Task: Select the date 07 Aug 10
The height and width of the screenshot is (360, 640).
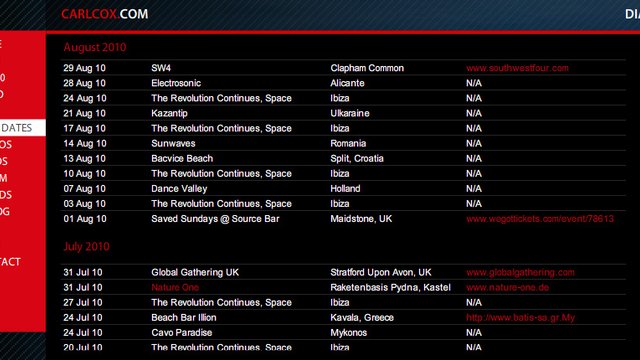Action: [x=84, y=189]
